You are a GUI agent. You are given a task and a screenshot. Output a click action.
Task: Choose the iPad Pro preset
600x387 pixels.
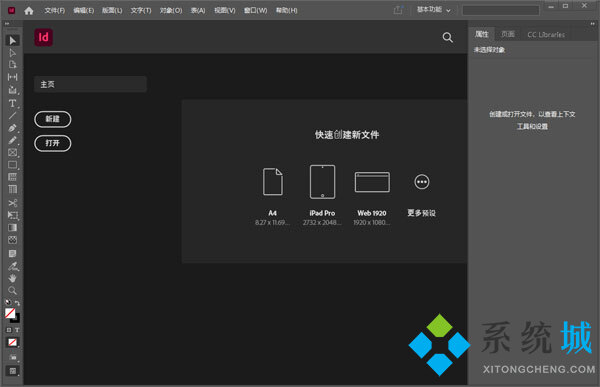click(x=322, y=196)
